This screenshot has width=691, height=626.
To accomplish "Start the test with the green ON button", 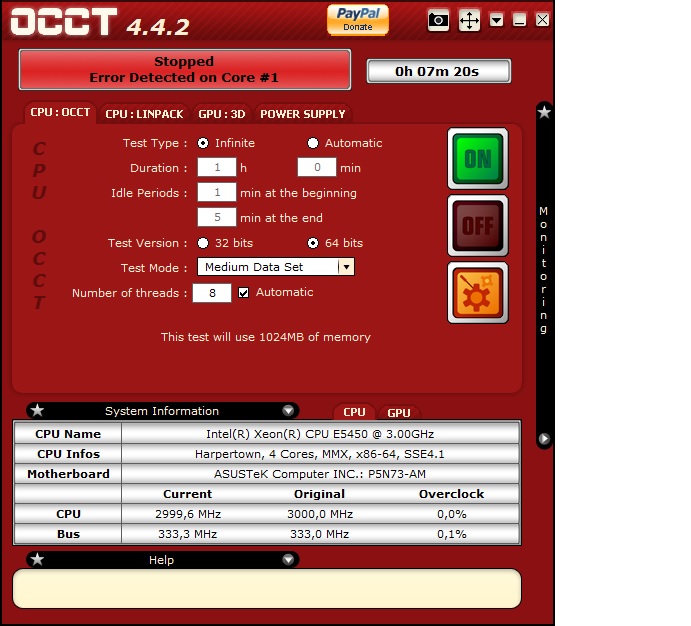I will 478,159.
